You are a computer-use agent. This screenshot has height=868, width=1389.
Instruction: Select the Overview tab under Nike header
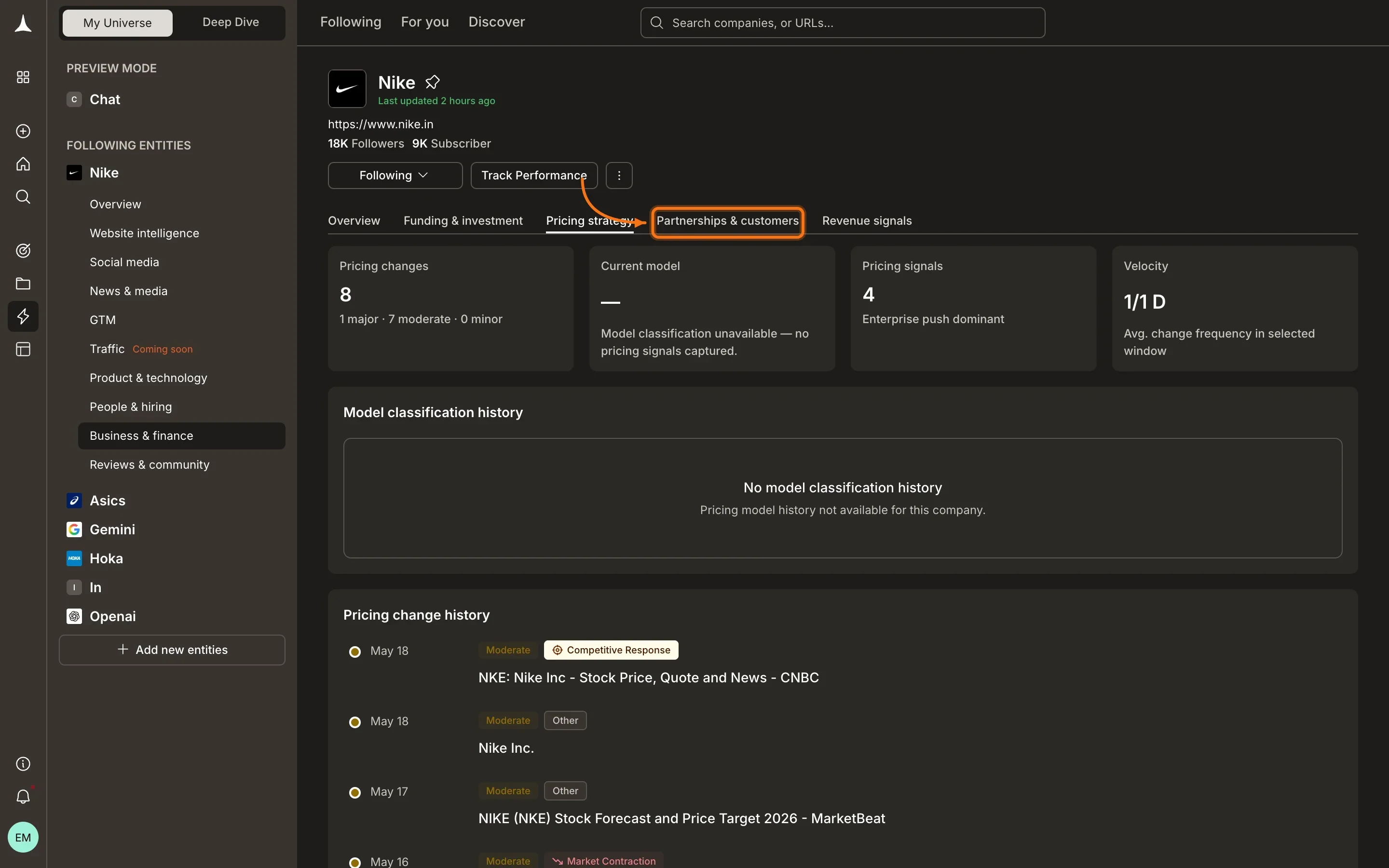tap(354, 220)
